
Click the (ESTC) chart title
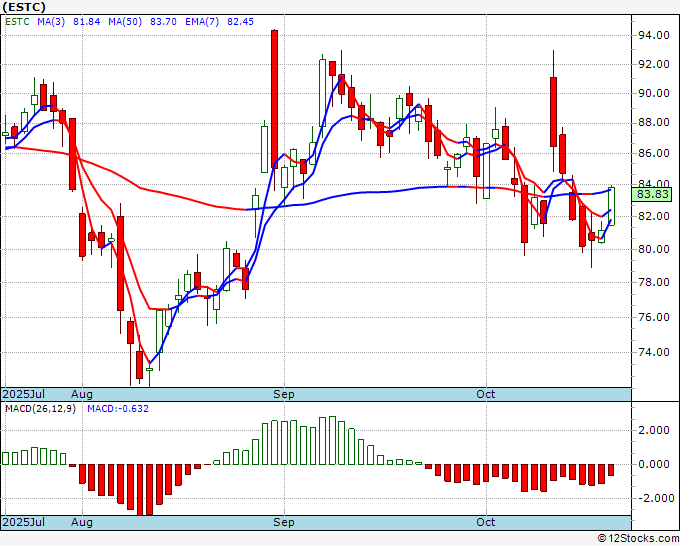(24, 7)
